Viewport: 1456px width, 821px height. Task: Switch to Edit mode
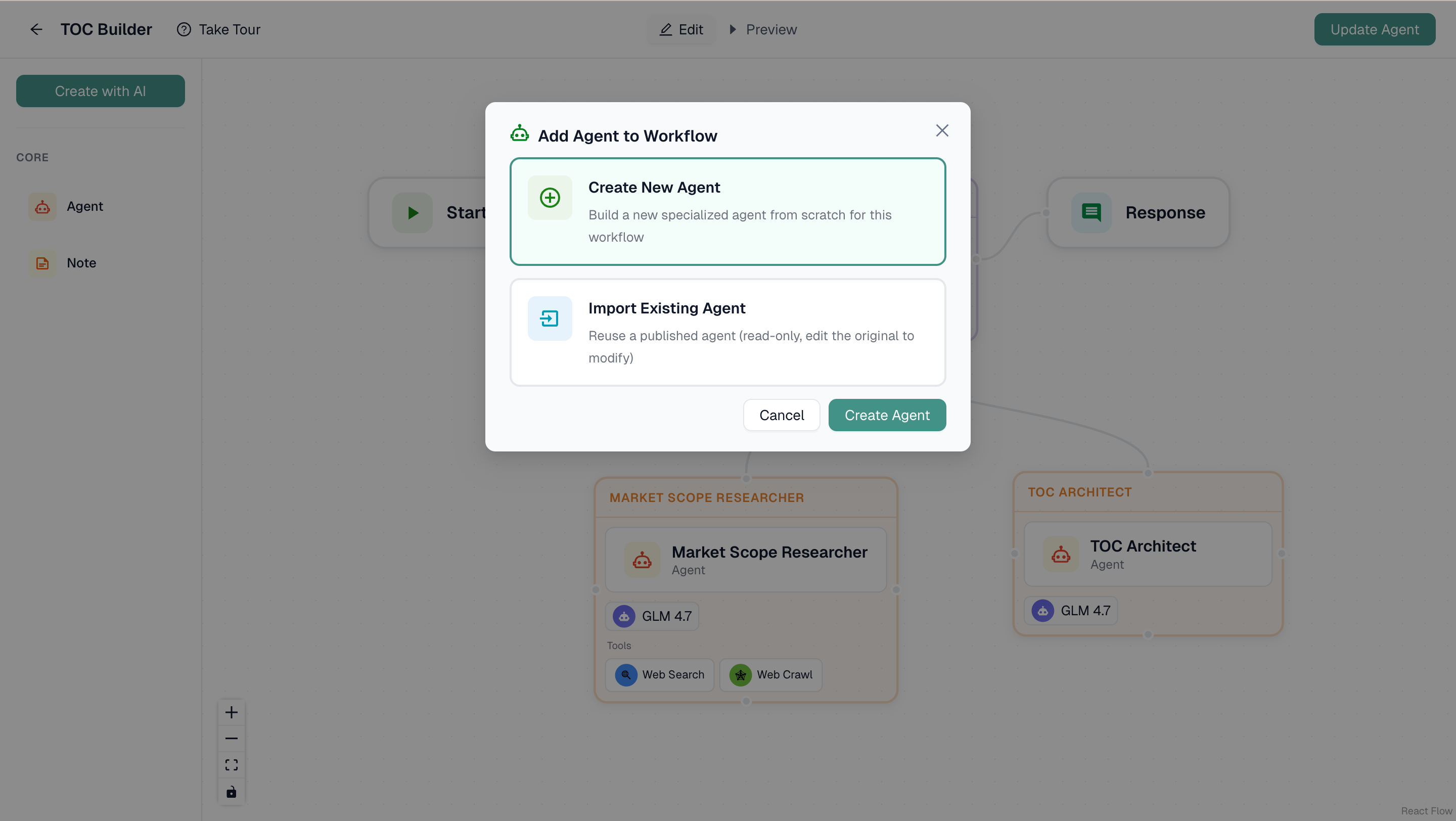pos(680,29)
